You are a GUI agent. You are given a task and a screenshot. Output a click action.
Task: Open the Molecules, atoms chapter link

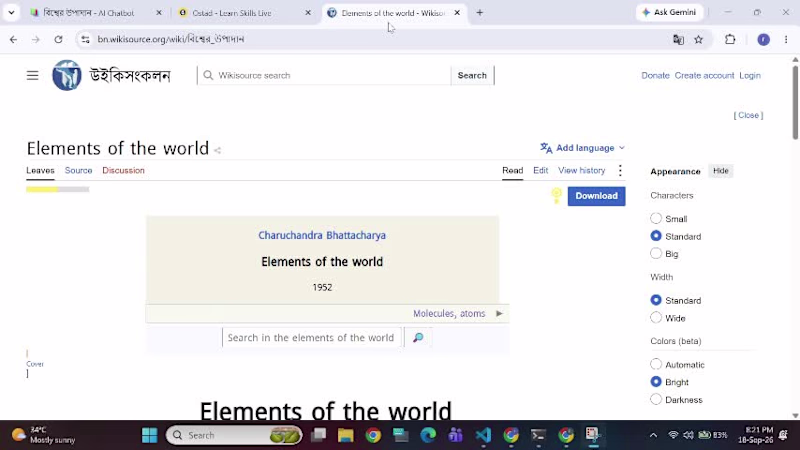[x=449, y=313]
